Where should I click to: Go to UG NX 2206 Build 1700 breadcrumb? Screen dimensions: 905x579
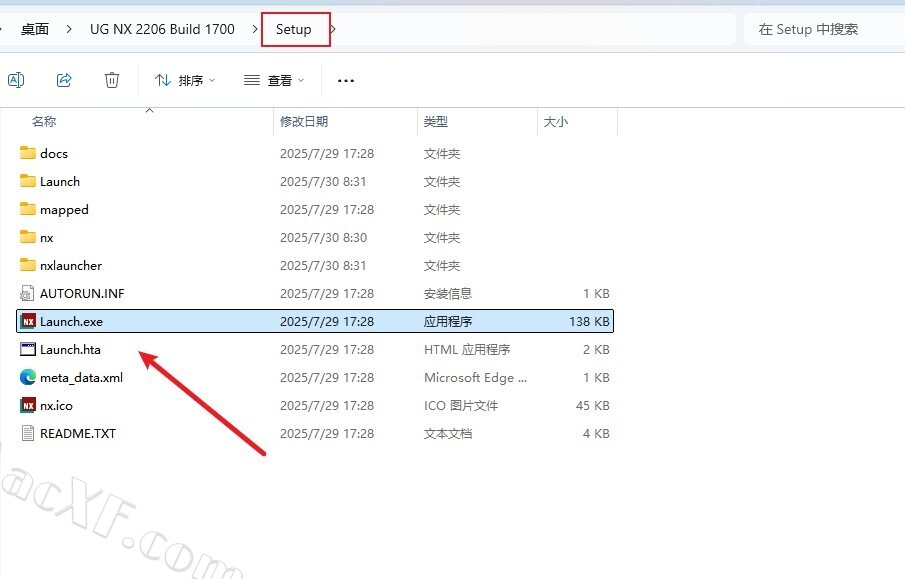pyautogui.click(x=162, y=29)
